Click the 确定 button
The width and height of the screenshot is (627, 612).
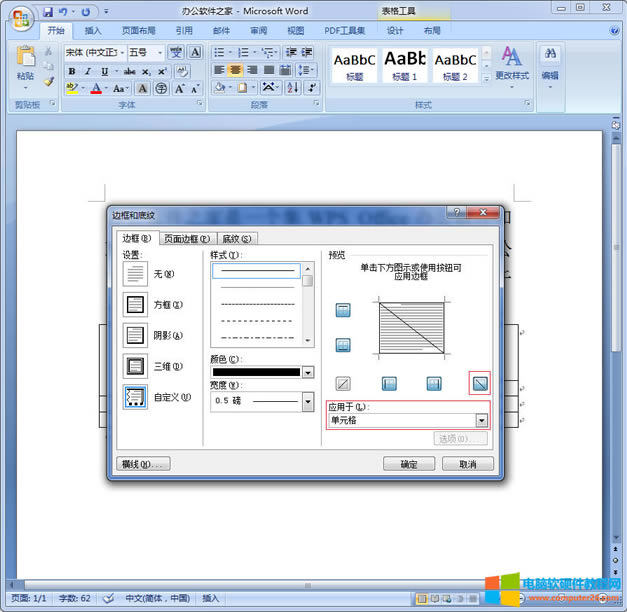[x=409, y=464]
